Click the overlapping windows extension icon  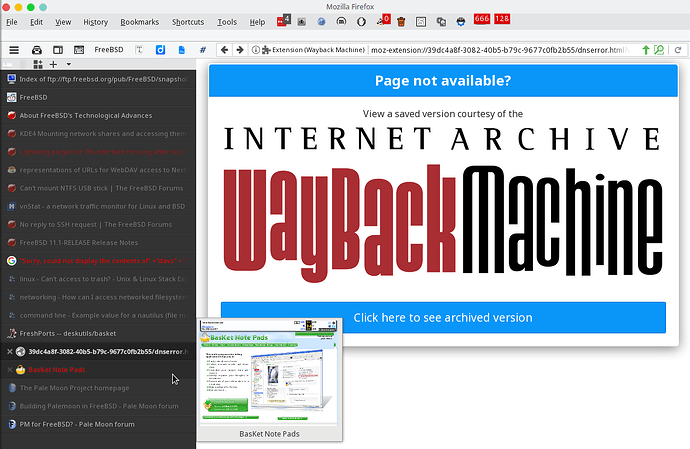point(441,22)
